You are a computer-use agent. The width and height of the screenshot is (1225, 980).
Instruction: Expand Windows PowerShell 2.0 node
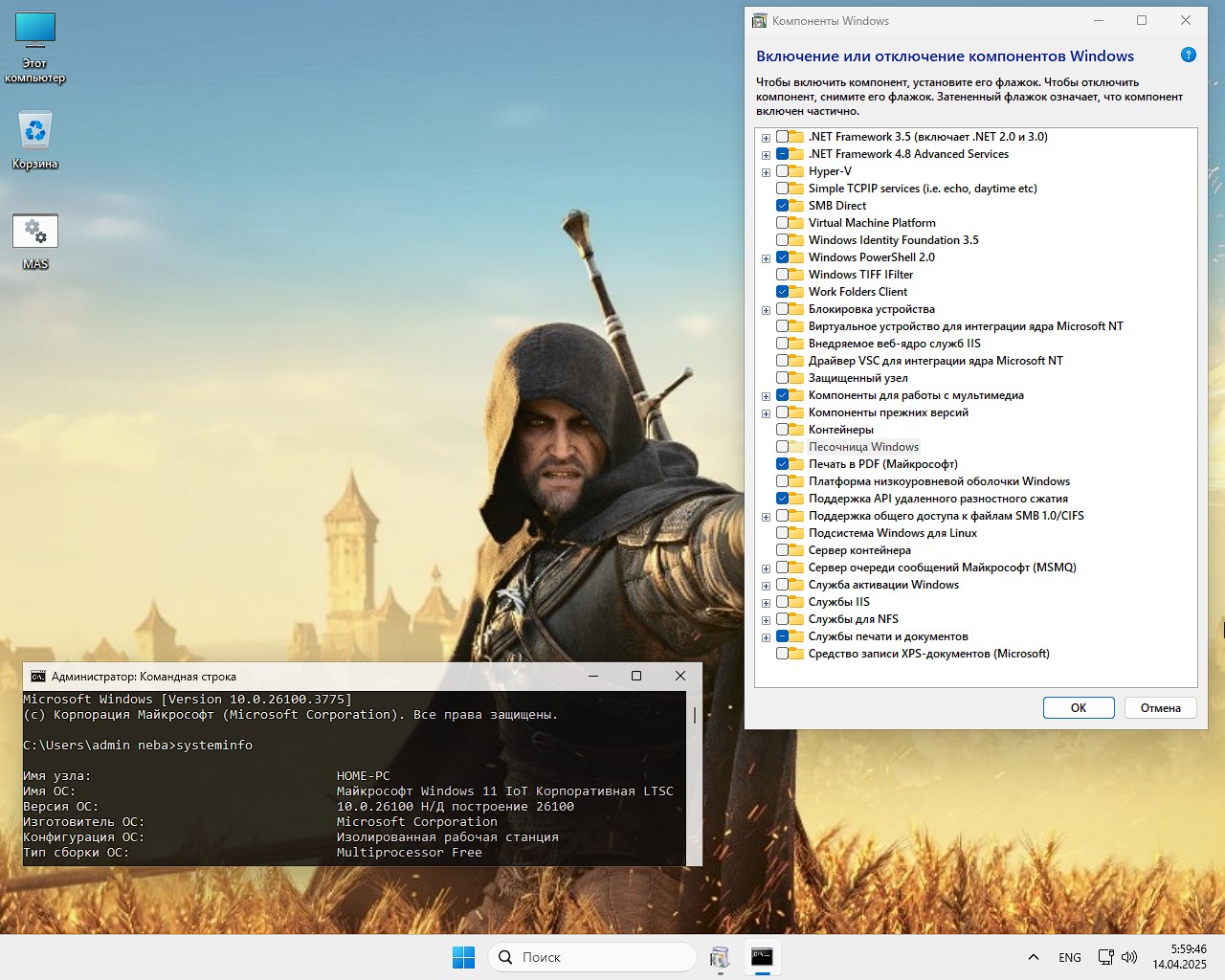766,258
